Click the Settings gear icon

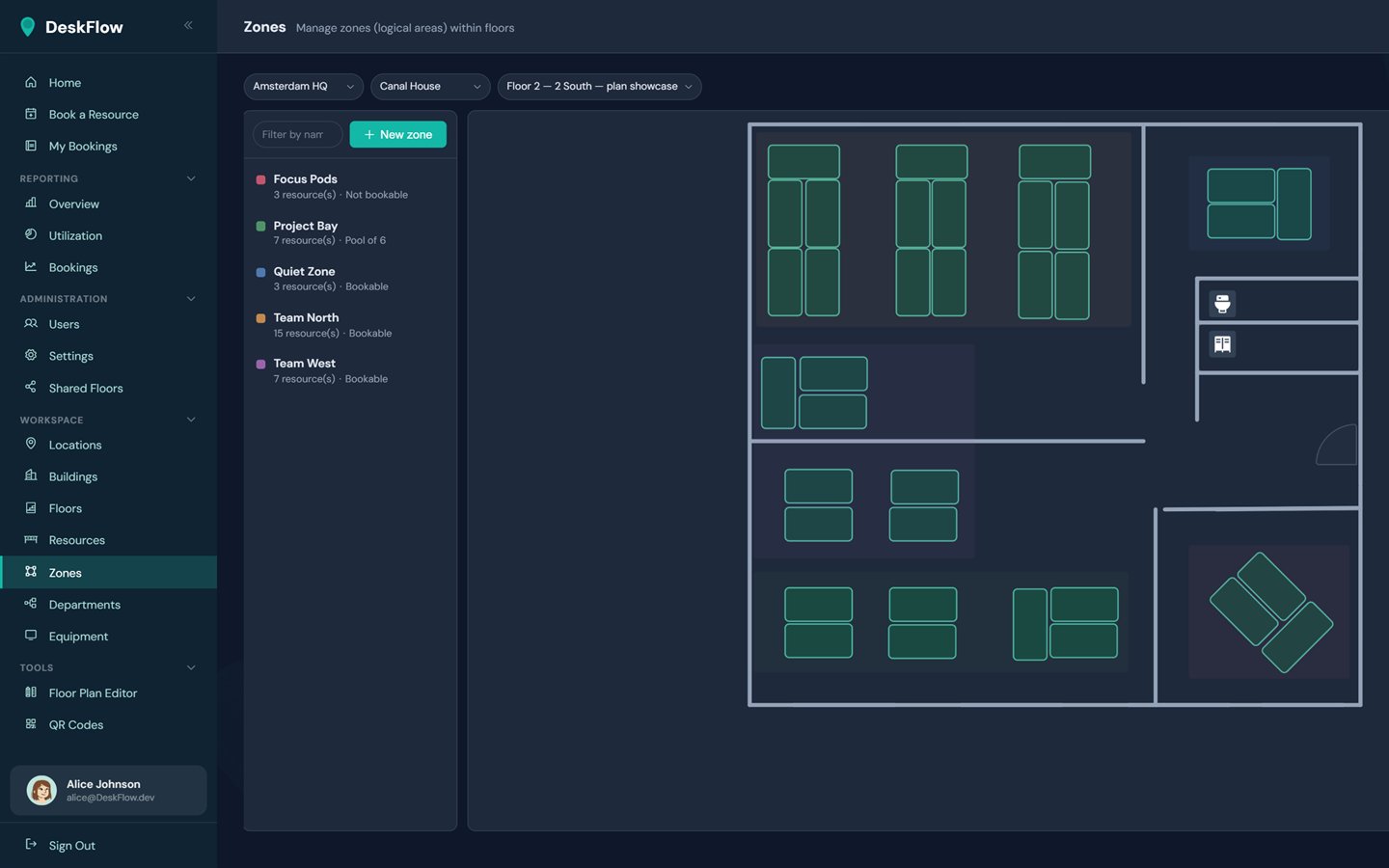coord(31,356)
